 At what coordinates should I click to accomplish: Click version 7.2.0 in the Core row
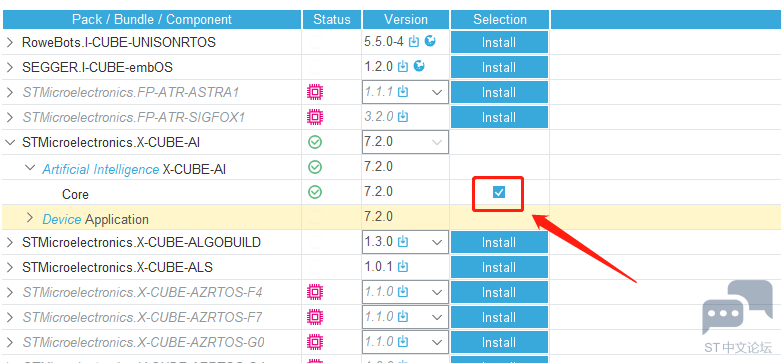[x=379, y=192]
